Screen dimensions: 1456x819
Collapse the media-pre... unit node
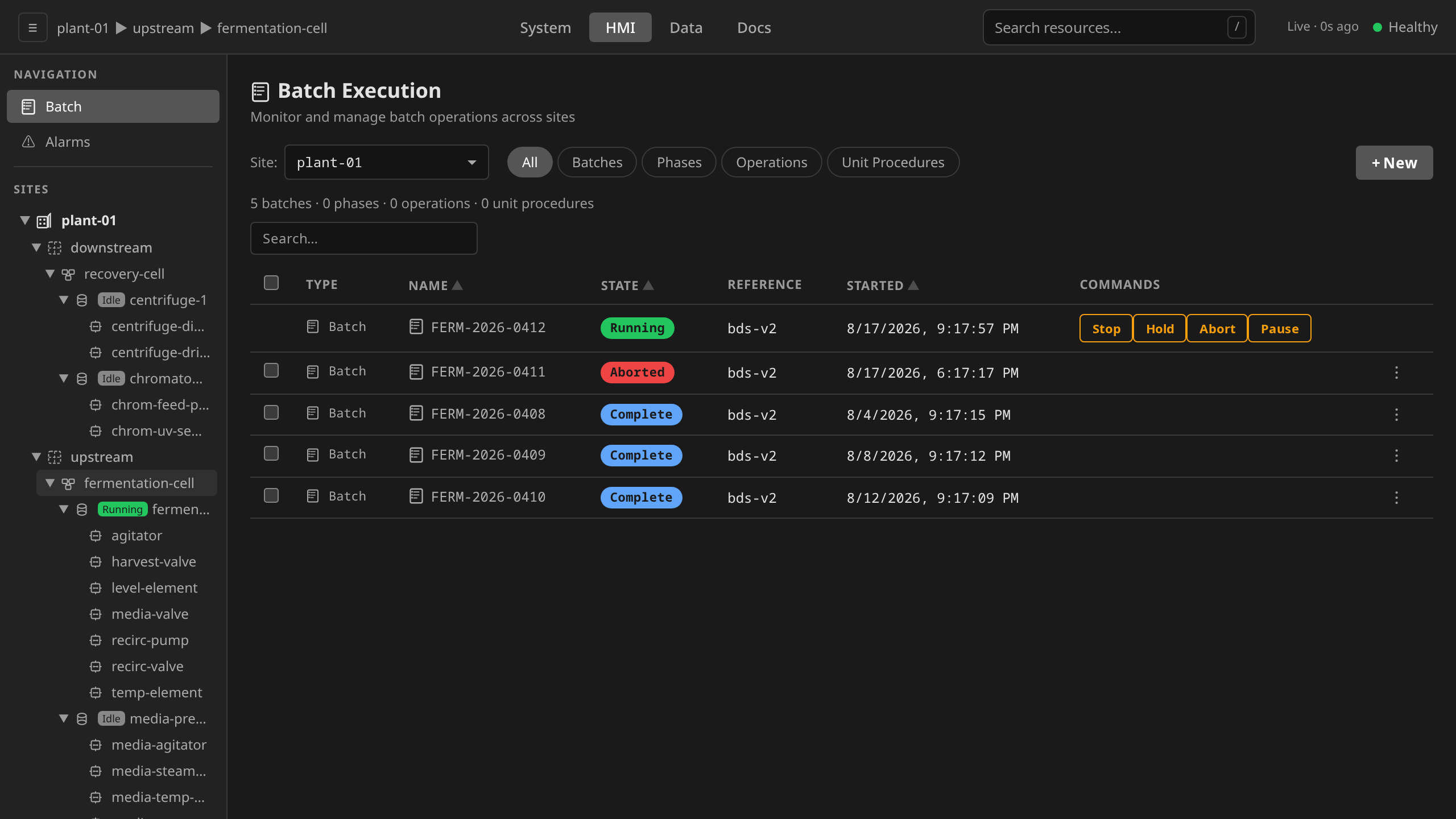(x=64, y=718)
